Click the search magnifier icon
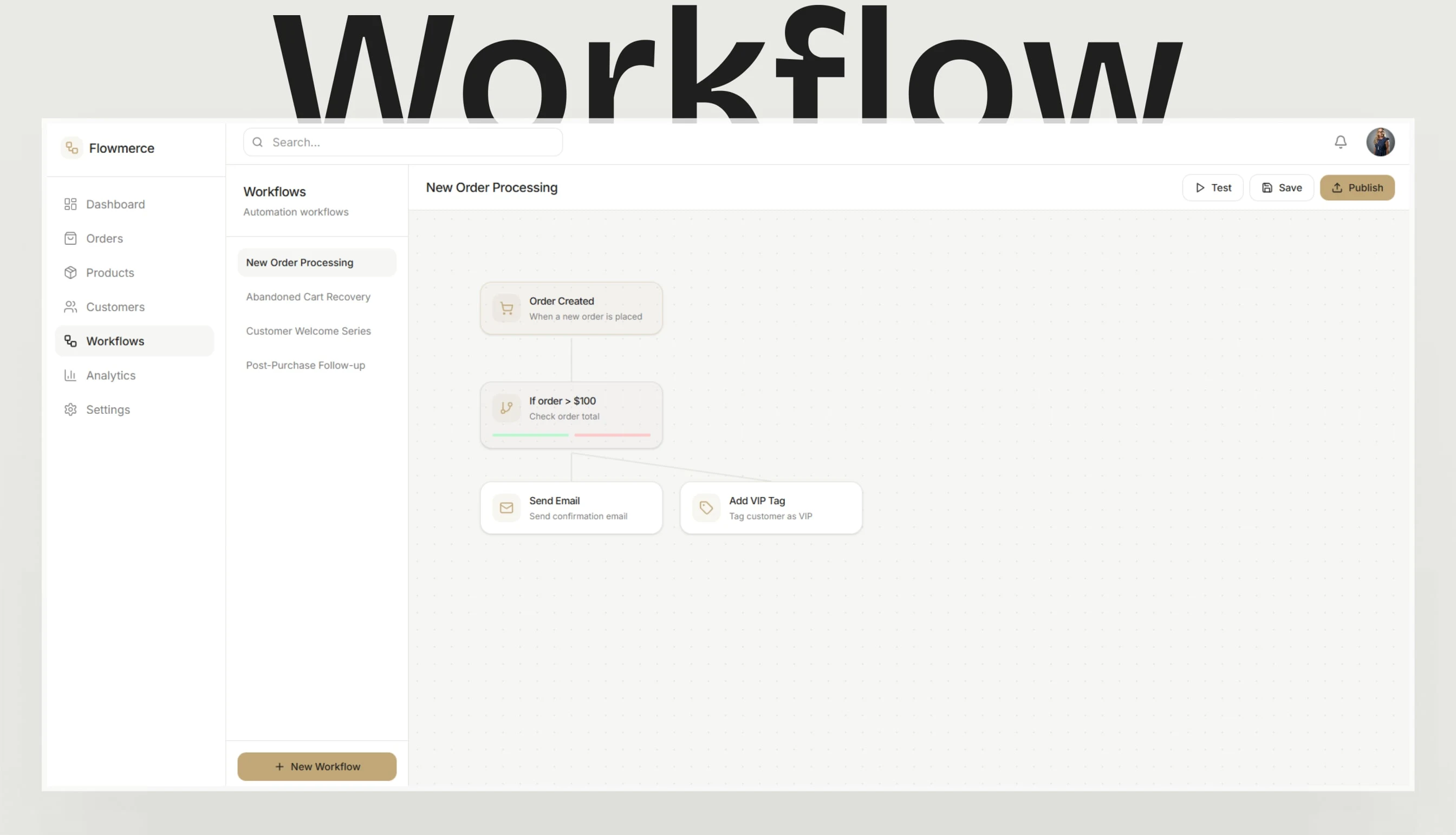The image size is (1456, 835). pyautogui.click(x=258, y=142)
